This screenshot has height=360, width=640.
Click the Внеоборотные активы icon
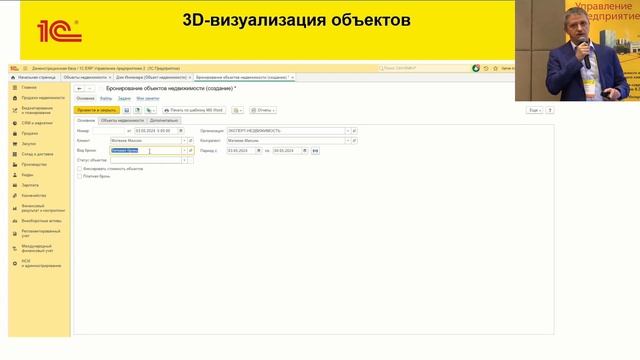coord(15,221)
